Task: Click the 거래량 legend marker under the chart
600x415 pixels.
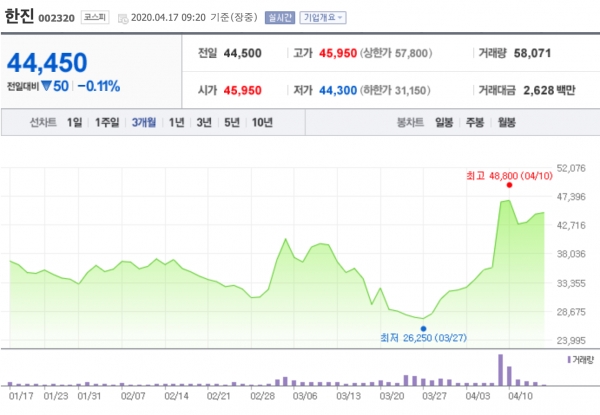Action: 569,360
